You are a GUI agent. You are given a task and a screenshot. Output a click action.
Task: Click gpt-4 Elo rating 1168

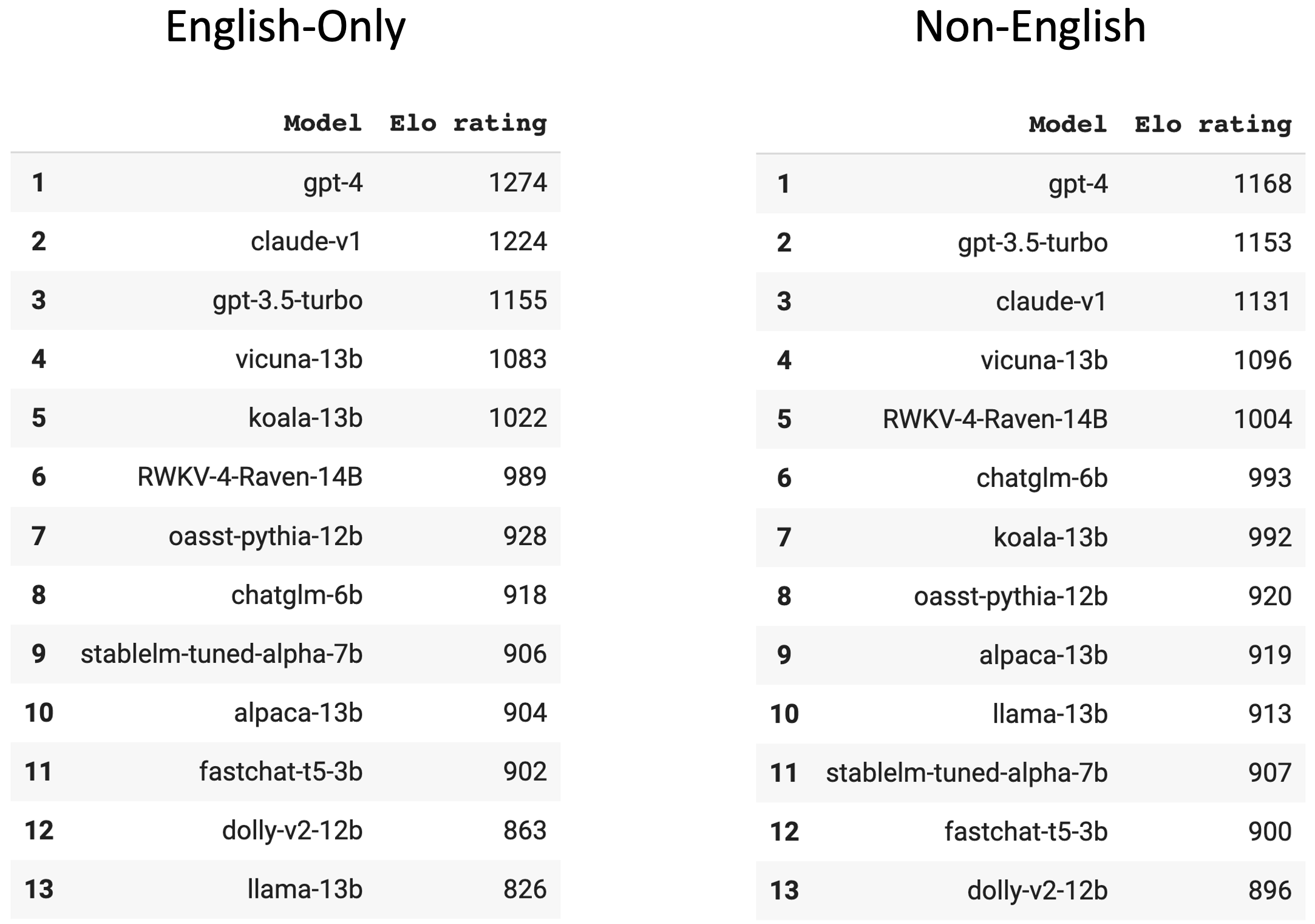[x=1262, y=183]
